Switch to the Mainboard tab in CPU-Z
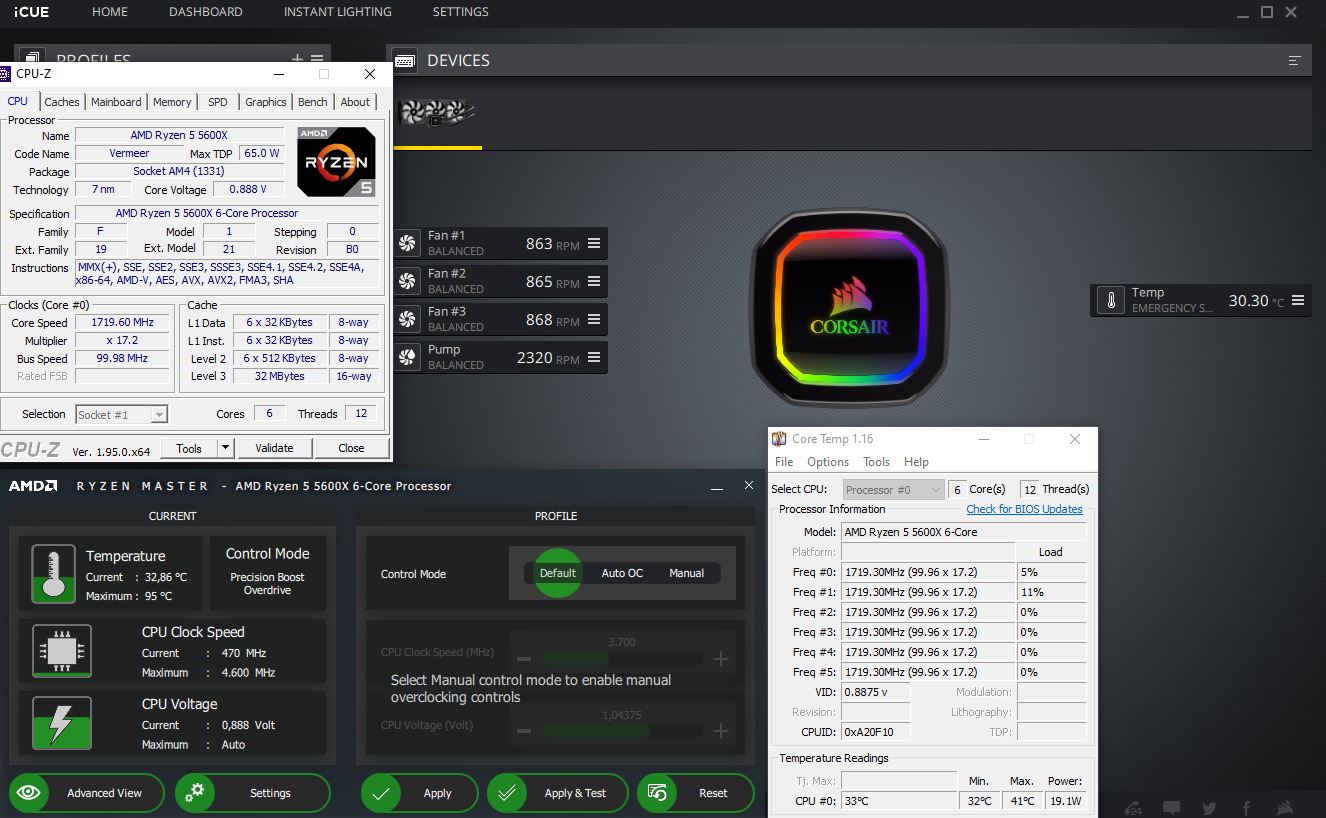Image resolution: width=1326 pixels, height=818 pixels. point(116,102)
